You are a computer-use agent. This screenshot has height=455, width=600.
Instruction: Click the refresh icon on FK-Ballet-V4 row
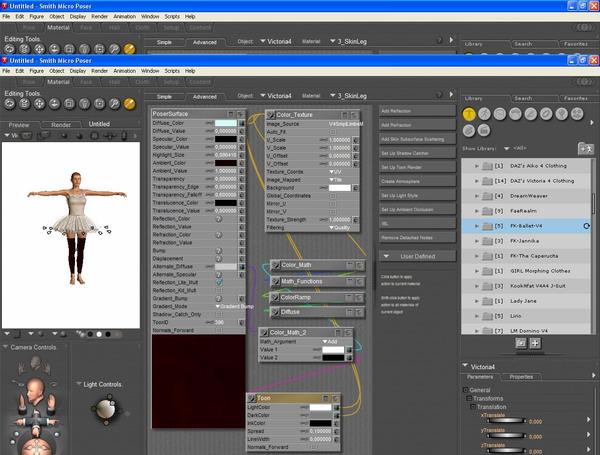tap(586, 226)
